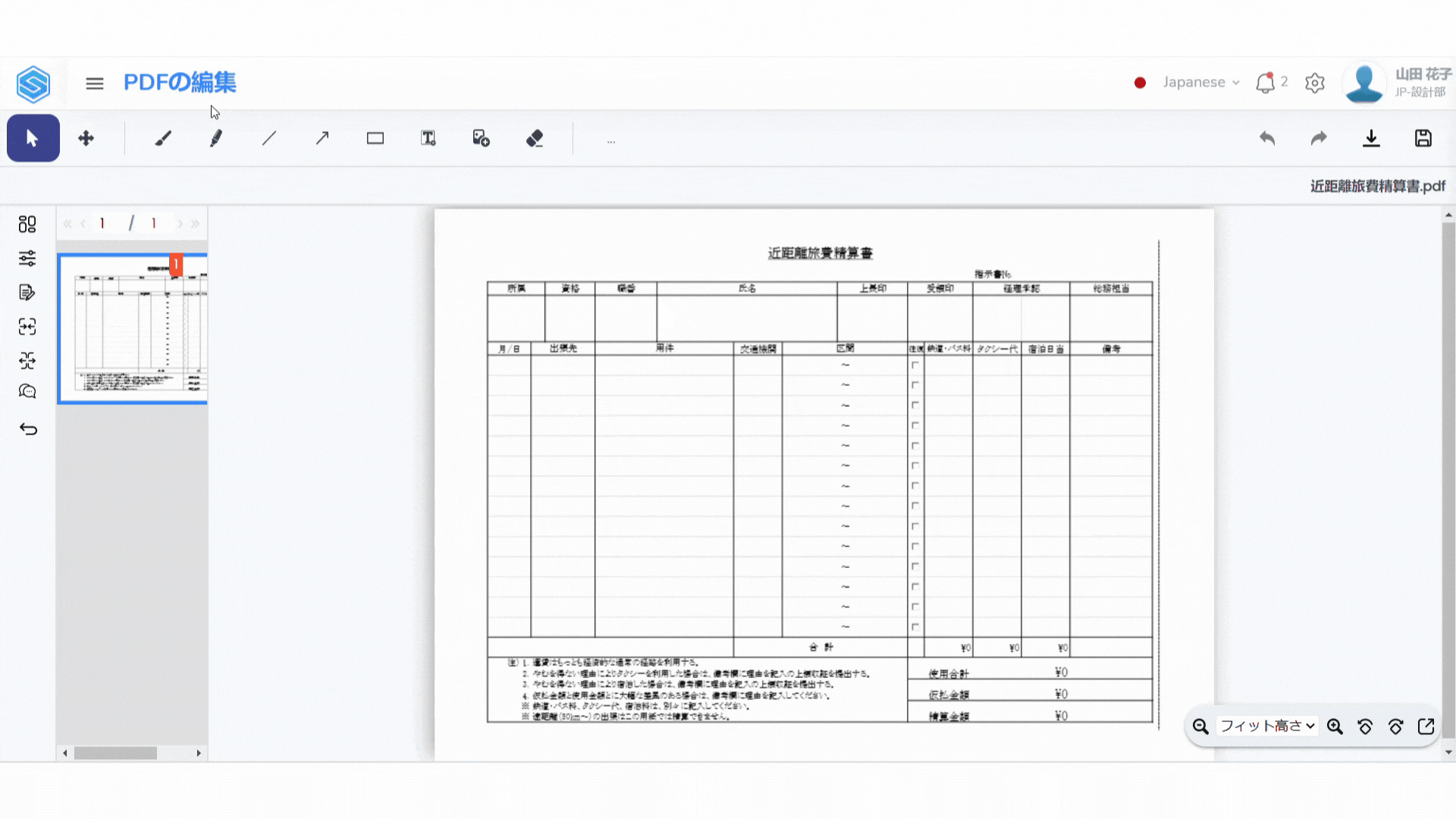Click the undo arrow in toolbar
Image resolution: width=1456 pixels, height=819 pixels.
point(1267,138)
